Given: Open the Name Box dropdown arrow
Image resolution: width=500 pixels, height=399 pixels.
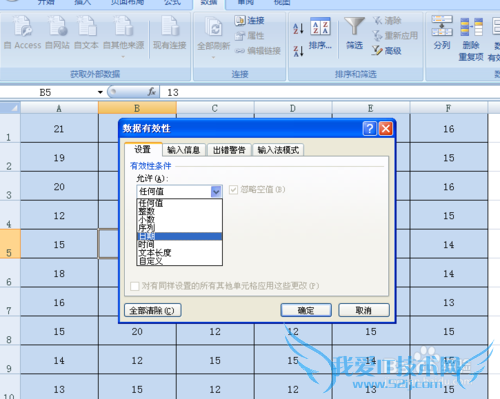Looking at the screenshot, I should tap(100, 92).
